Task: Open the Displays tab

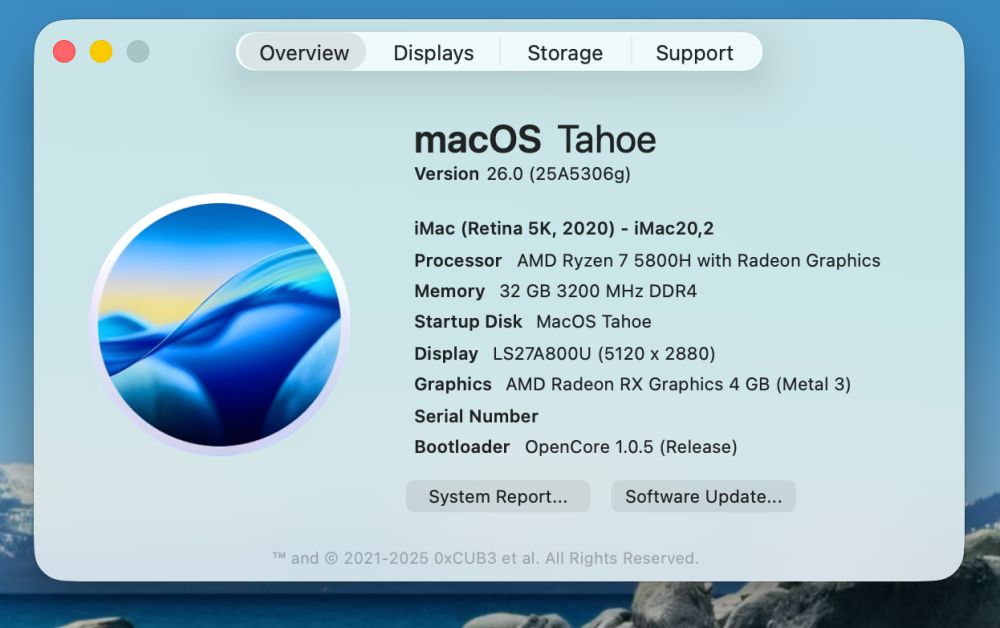Action: [x=434, y=52]
